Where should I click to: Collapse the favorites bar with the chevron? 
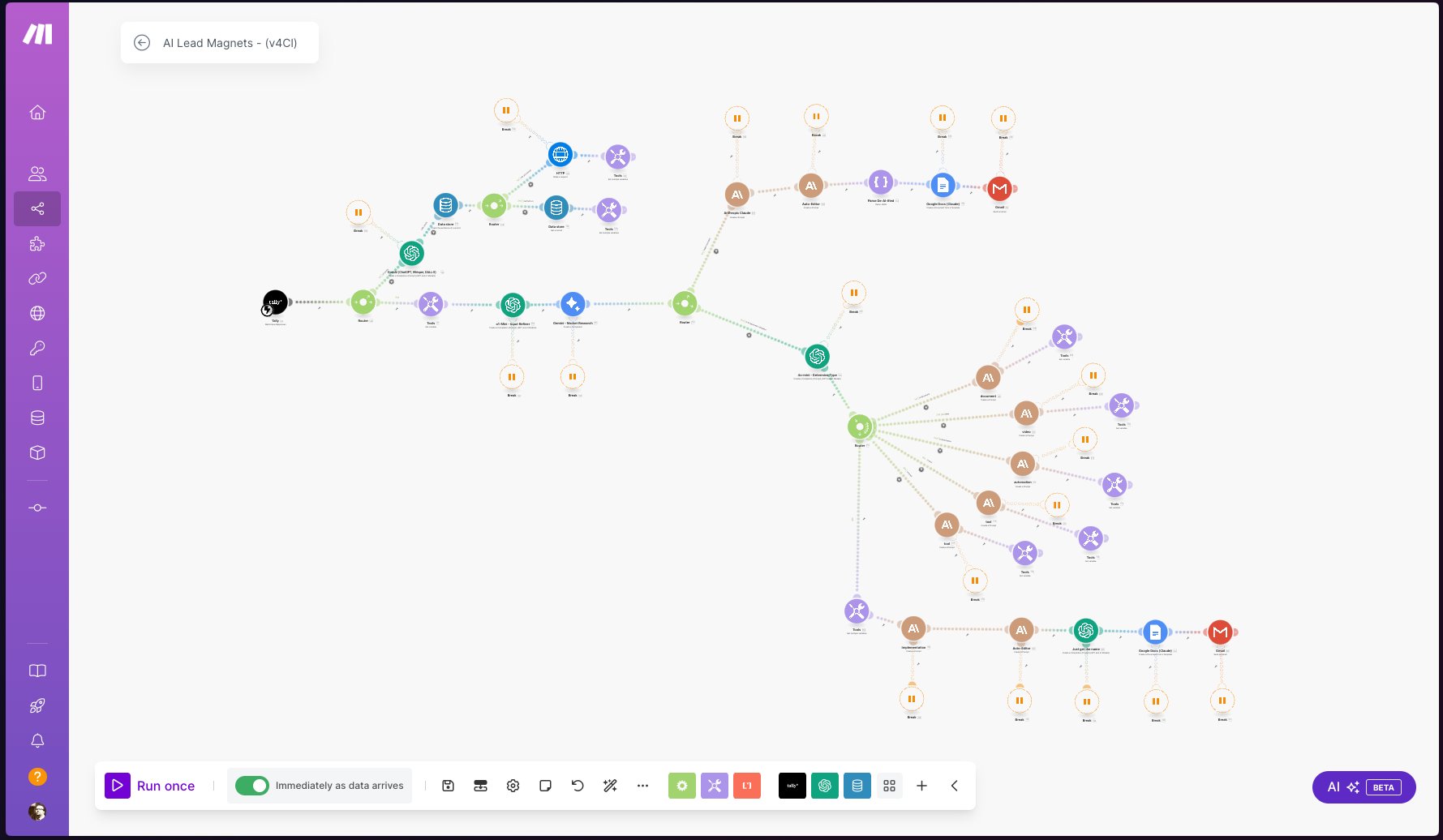point(955,786)
